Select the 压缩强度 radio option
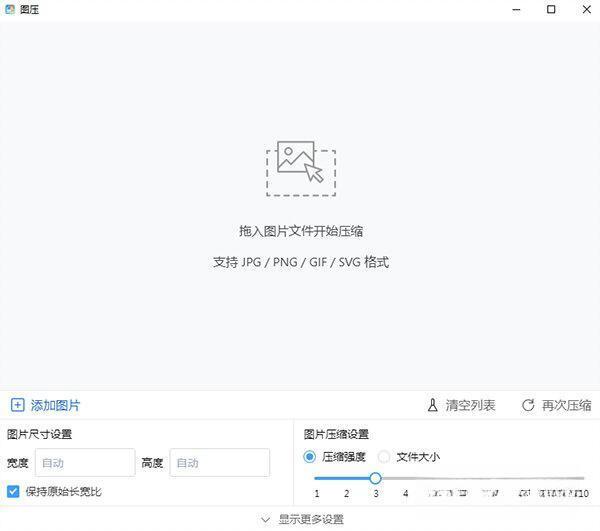 tap(310, 456)
